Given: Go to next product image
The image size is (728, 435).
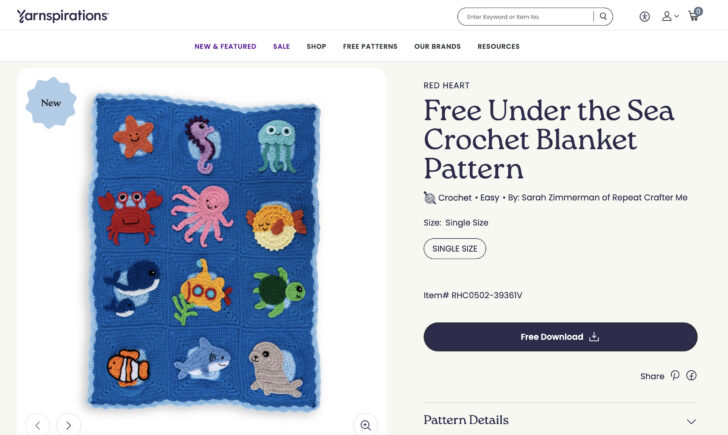Looking at the screenshot, I should coord(68,425).
